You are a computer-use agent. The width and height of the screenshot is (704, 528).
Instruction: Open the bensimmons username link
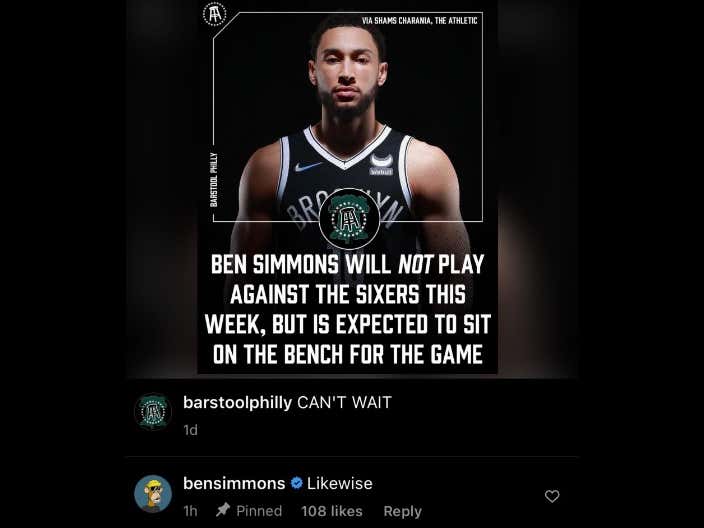point(234,484)
